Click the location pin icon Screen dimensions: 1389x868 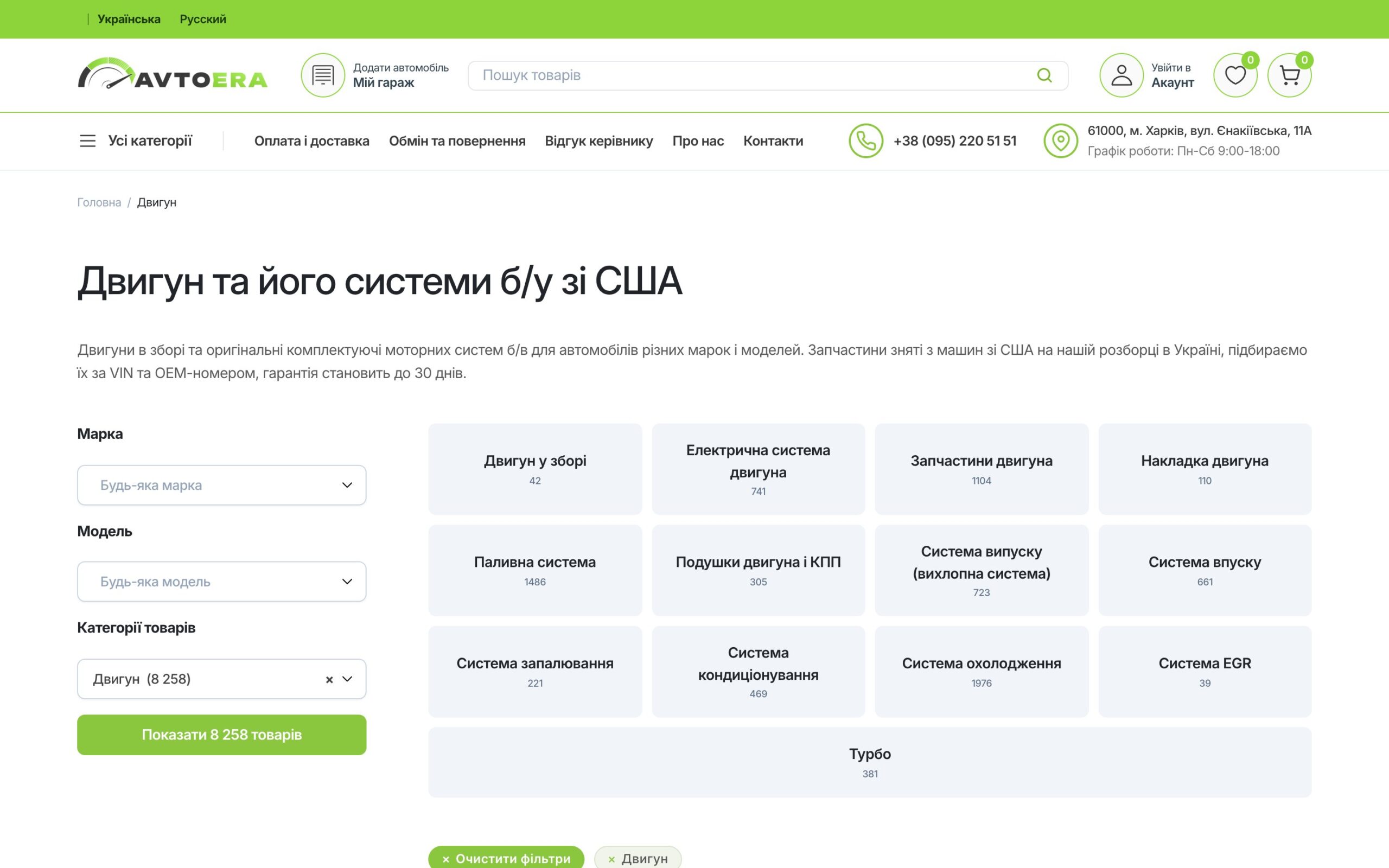click(x=1060, y=141)
